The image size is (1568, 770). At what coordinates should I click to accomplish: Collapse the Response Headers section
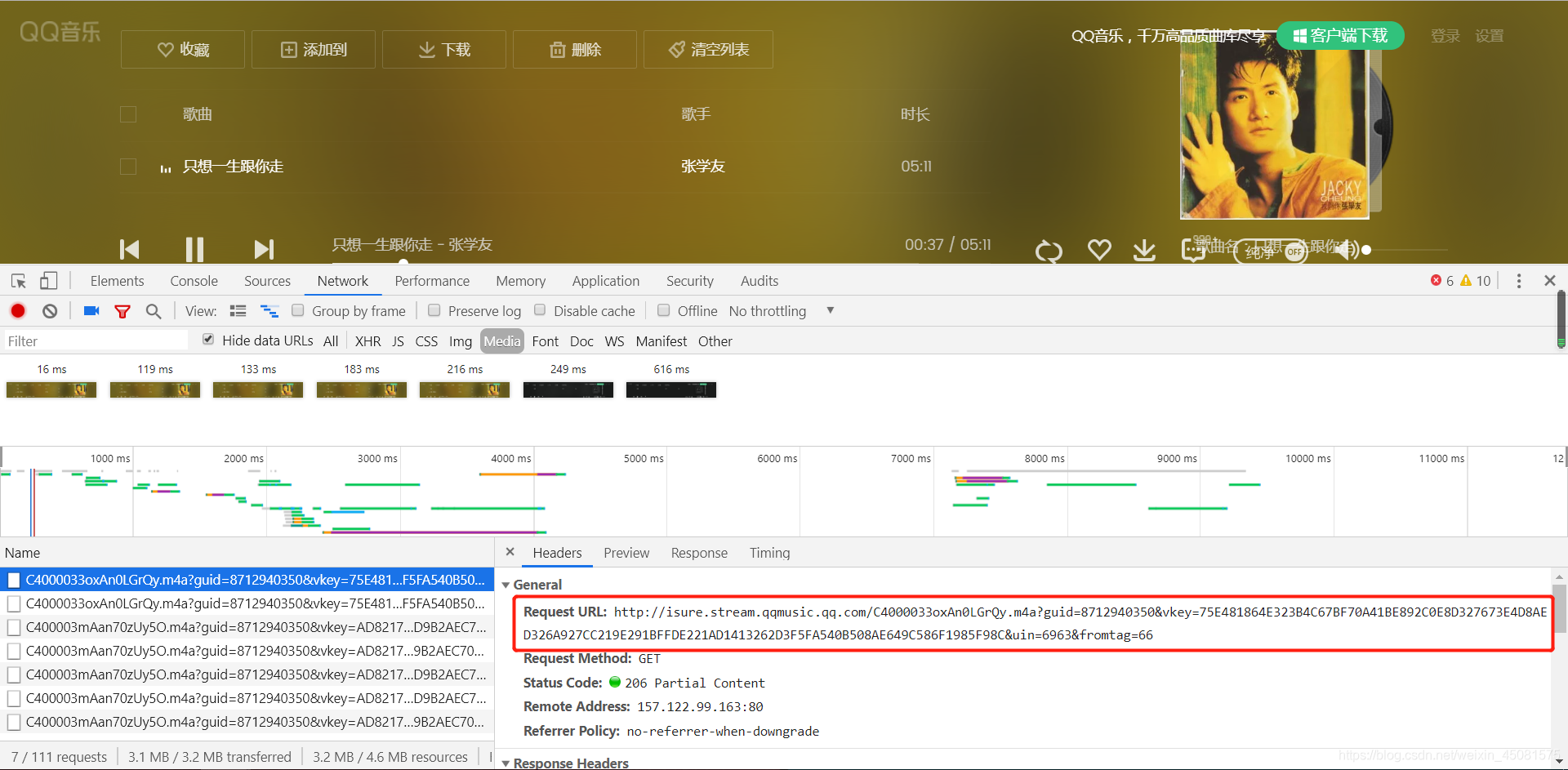(506, 763)
